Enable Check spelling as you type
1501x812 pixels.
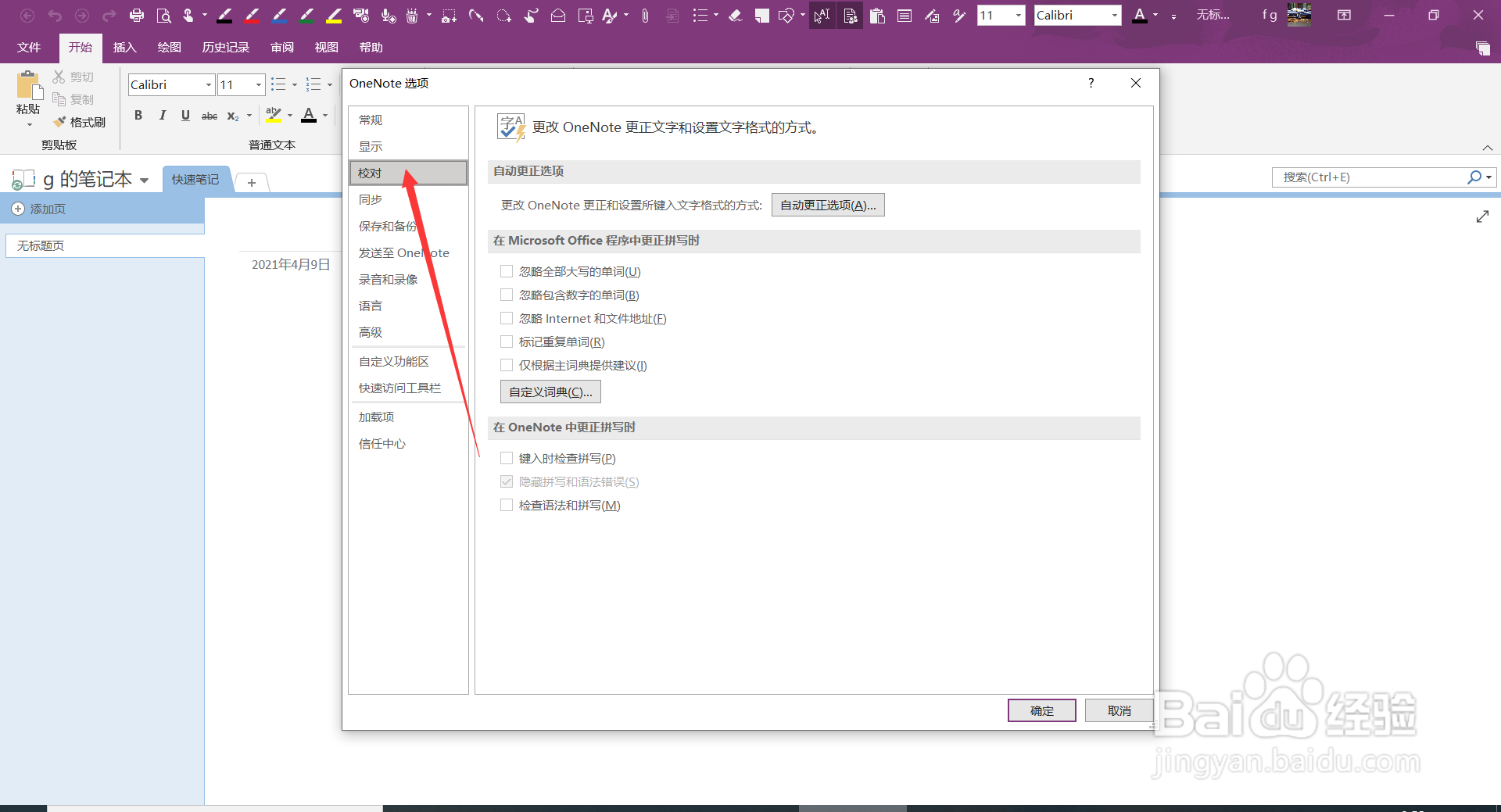tap(507, 458)
